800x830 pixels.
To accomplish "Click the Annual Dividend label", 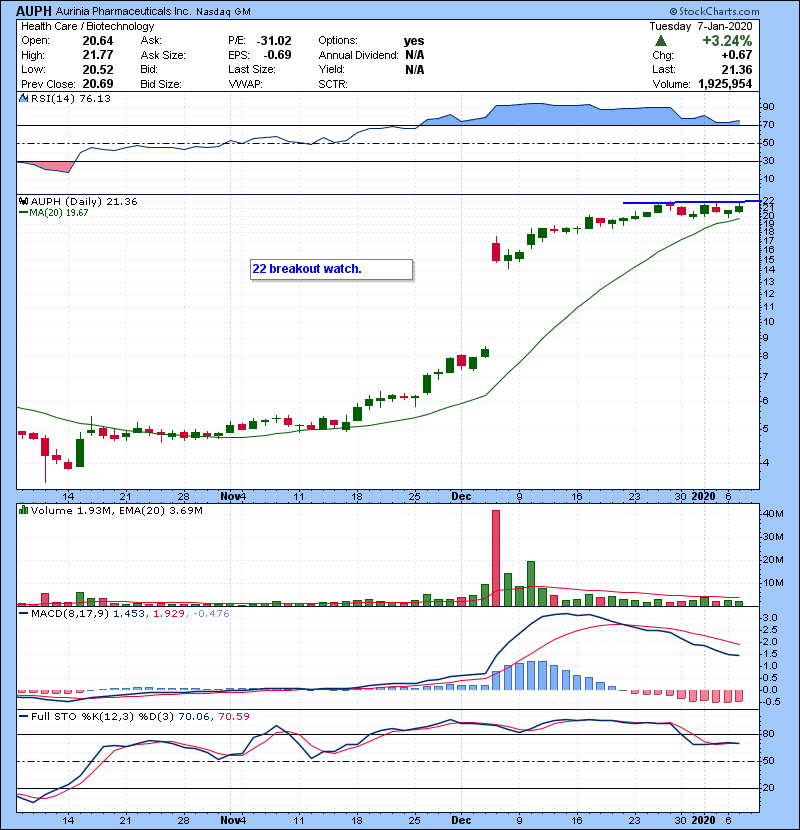I will (x=358, y=55).
